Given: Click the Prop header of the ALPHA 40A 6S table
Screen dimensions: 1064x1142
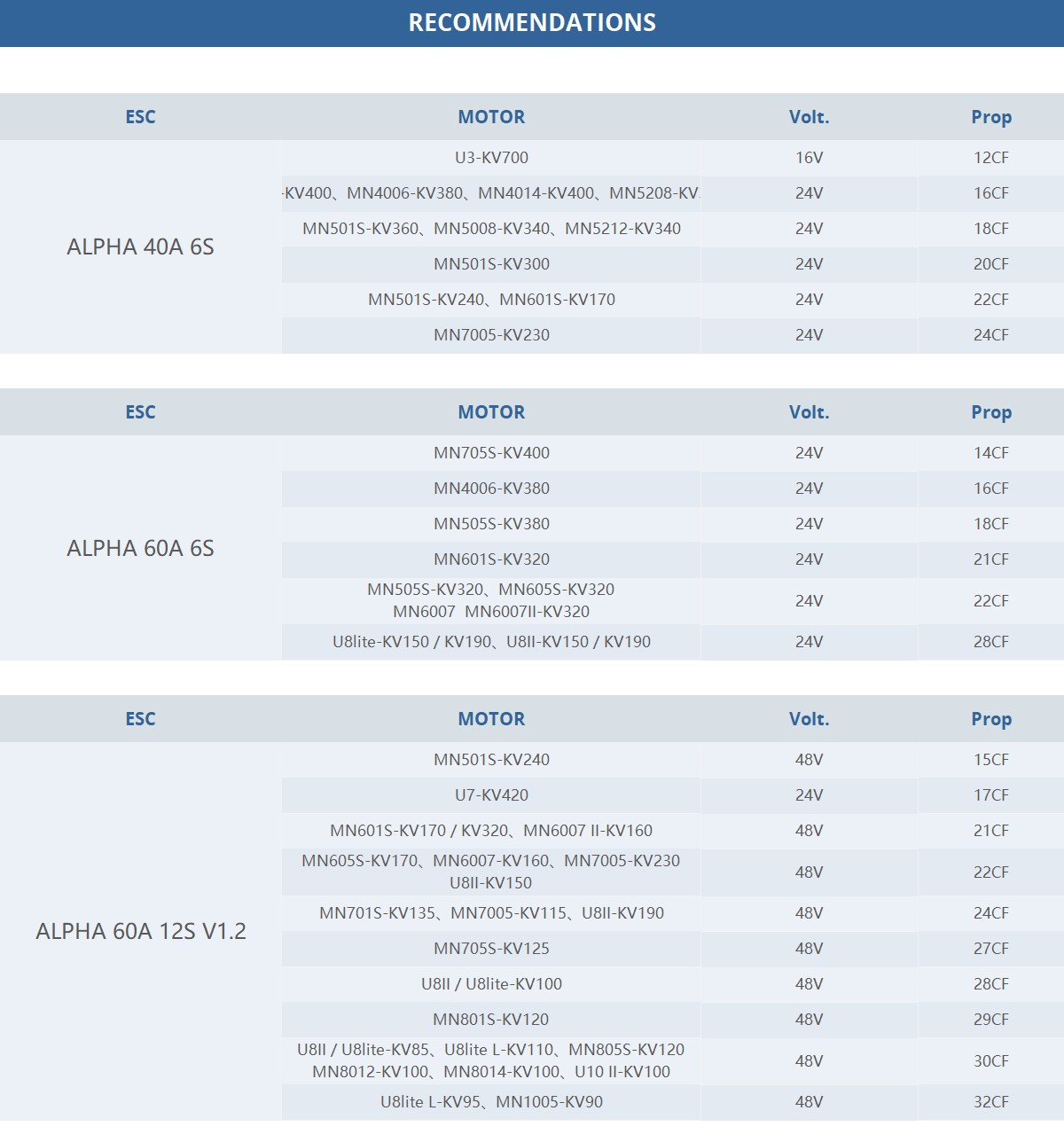Looking at the screenshot, I should click(x=991, y=117).
